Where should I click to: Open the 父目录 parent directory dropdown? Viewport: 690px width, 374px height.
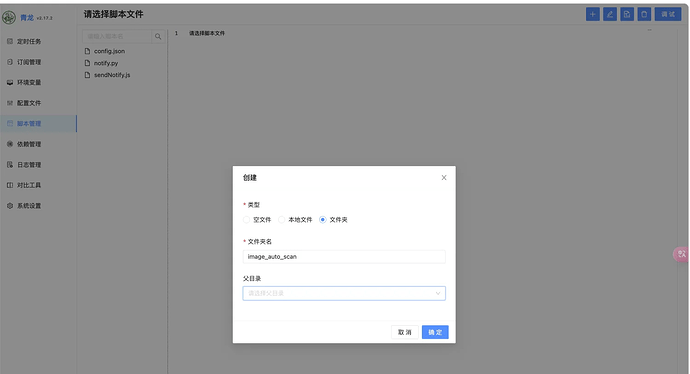coord(344,293)
